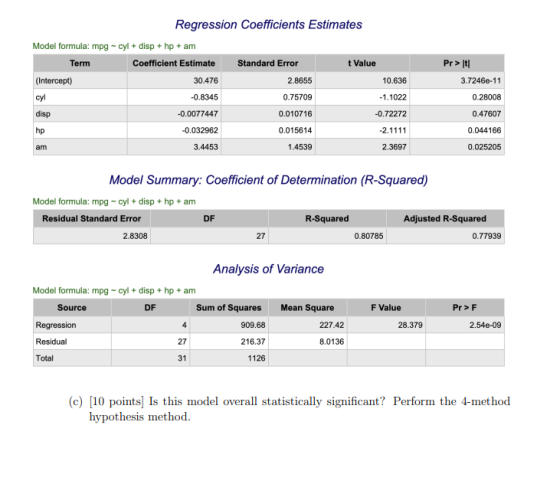Select the Residual row label in ANOVA table
This screenshot has width=560, height=484.
[x=51, y=342]
